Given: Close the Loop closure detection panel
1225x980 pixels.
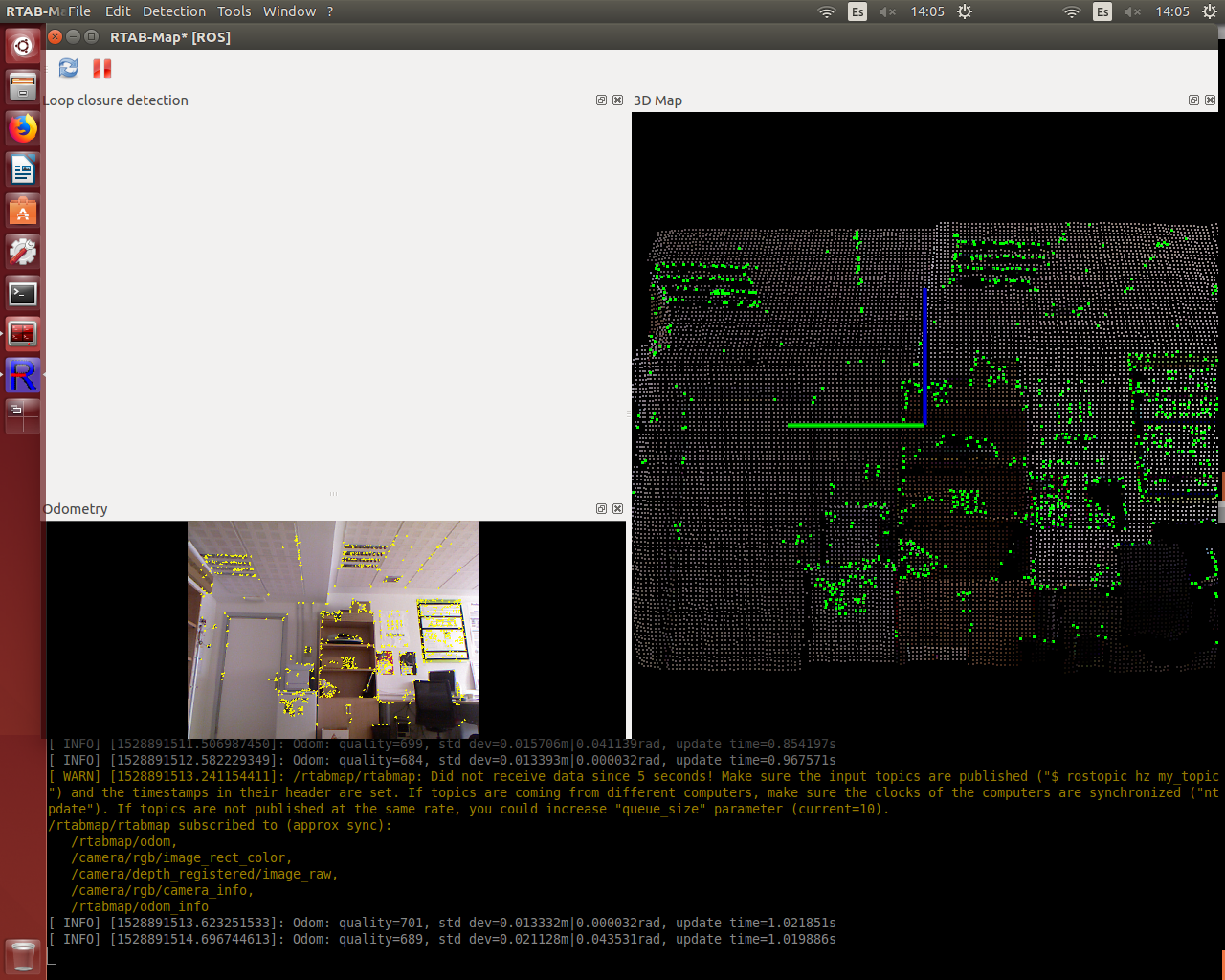Looking at the screenshot, I should 617,100.
